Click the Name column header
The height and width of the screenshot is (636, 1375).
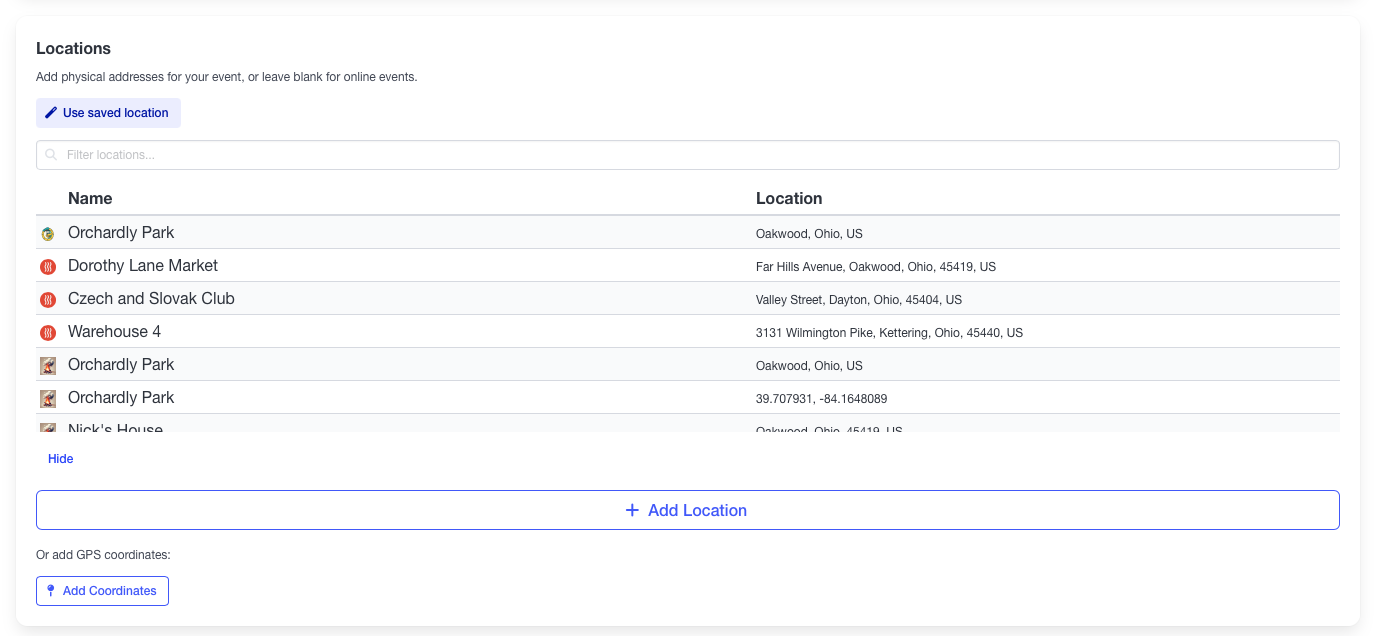(90, 198)
